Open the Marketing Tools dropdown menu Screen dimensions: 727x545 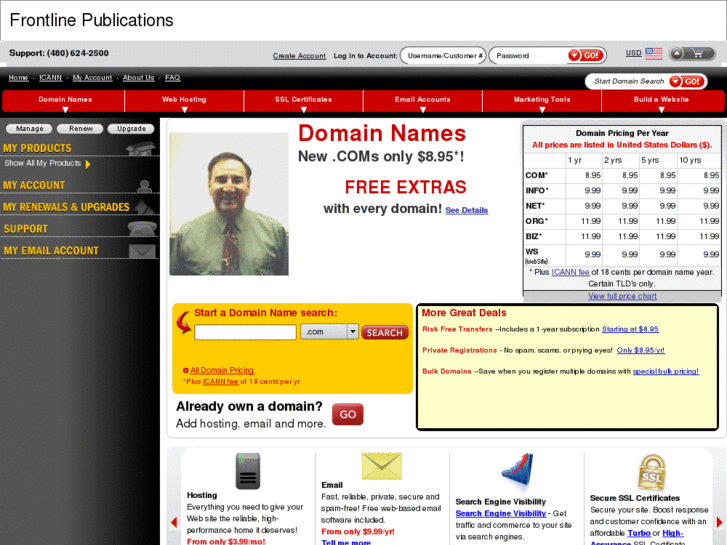[x=542, y=101]
